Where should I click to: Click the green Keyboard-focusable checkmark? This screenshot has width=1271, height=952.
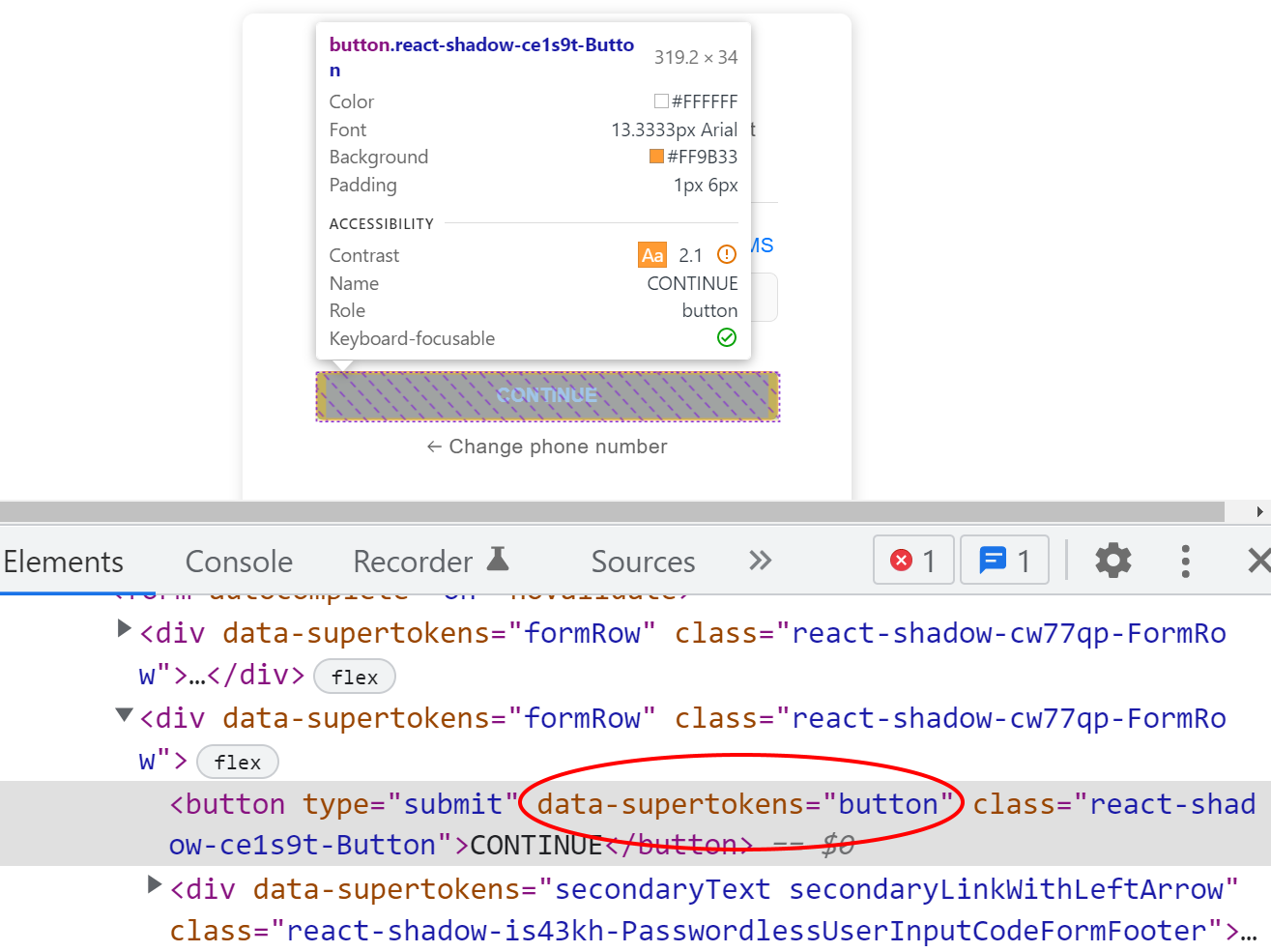coord(726,337)
